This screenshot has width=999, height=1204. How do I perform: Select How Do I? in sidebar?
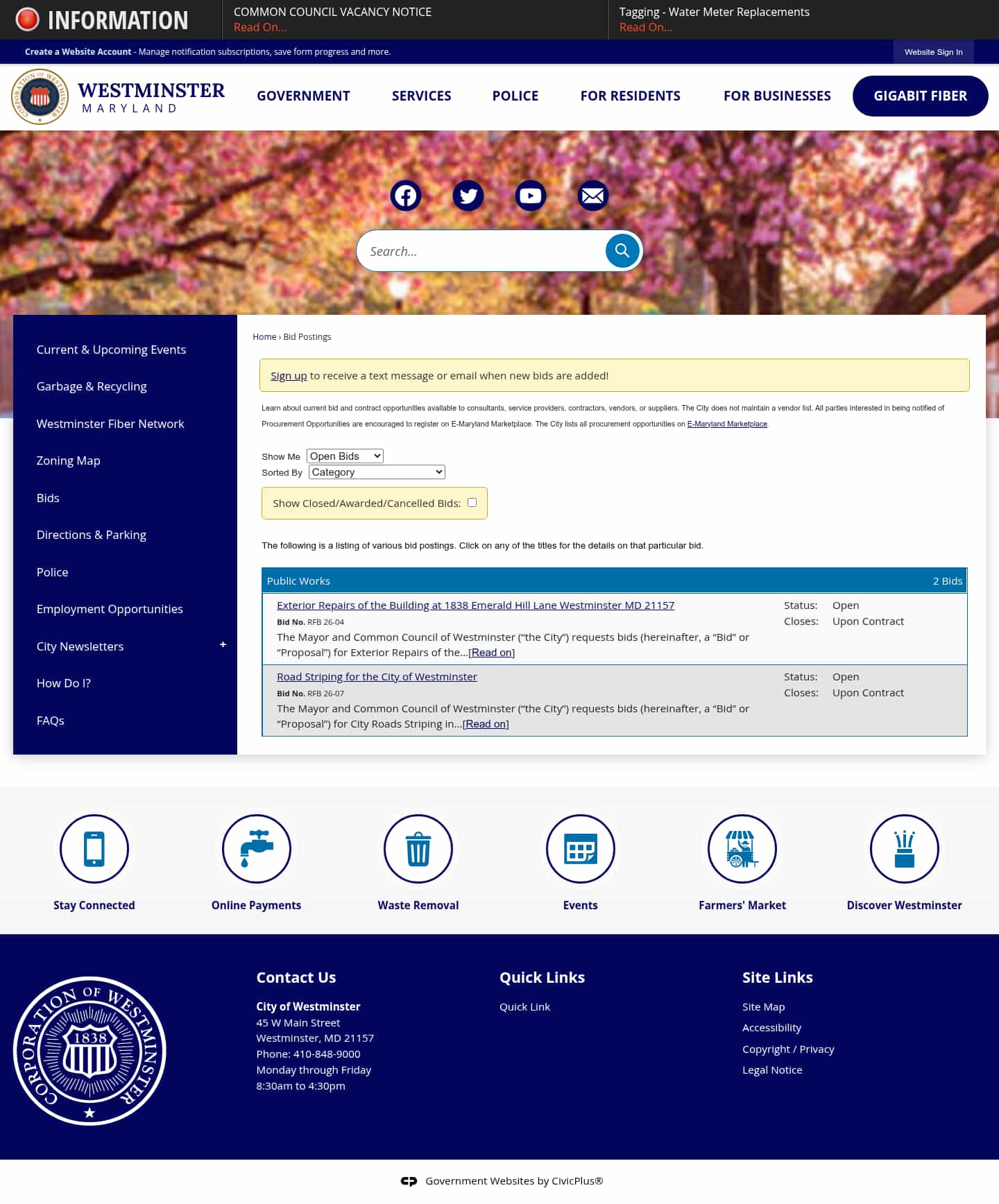[x=64, y=683]
